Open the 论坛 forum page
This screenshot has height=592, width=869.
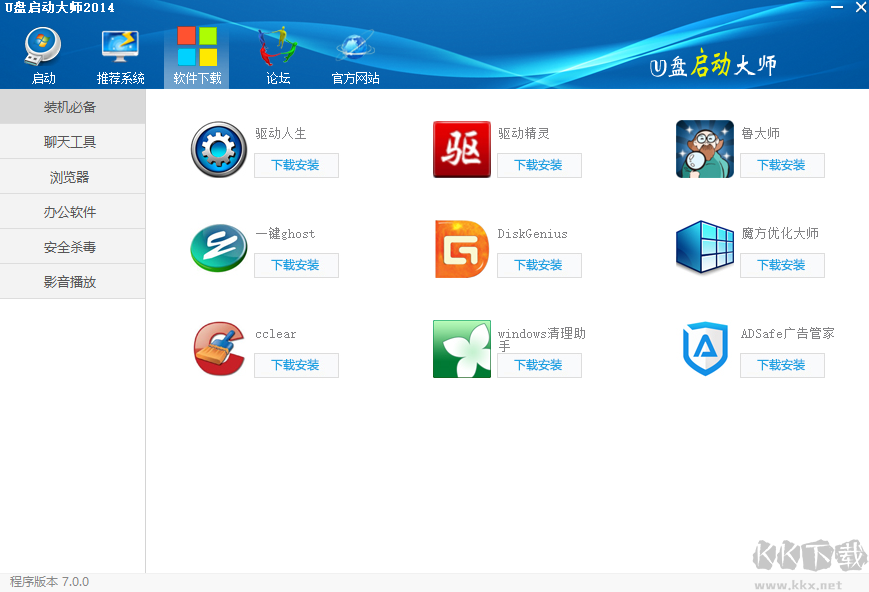point(278,56)
